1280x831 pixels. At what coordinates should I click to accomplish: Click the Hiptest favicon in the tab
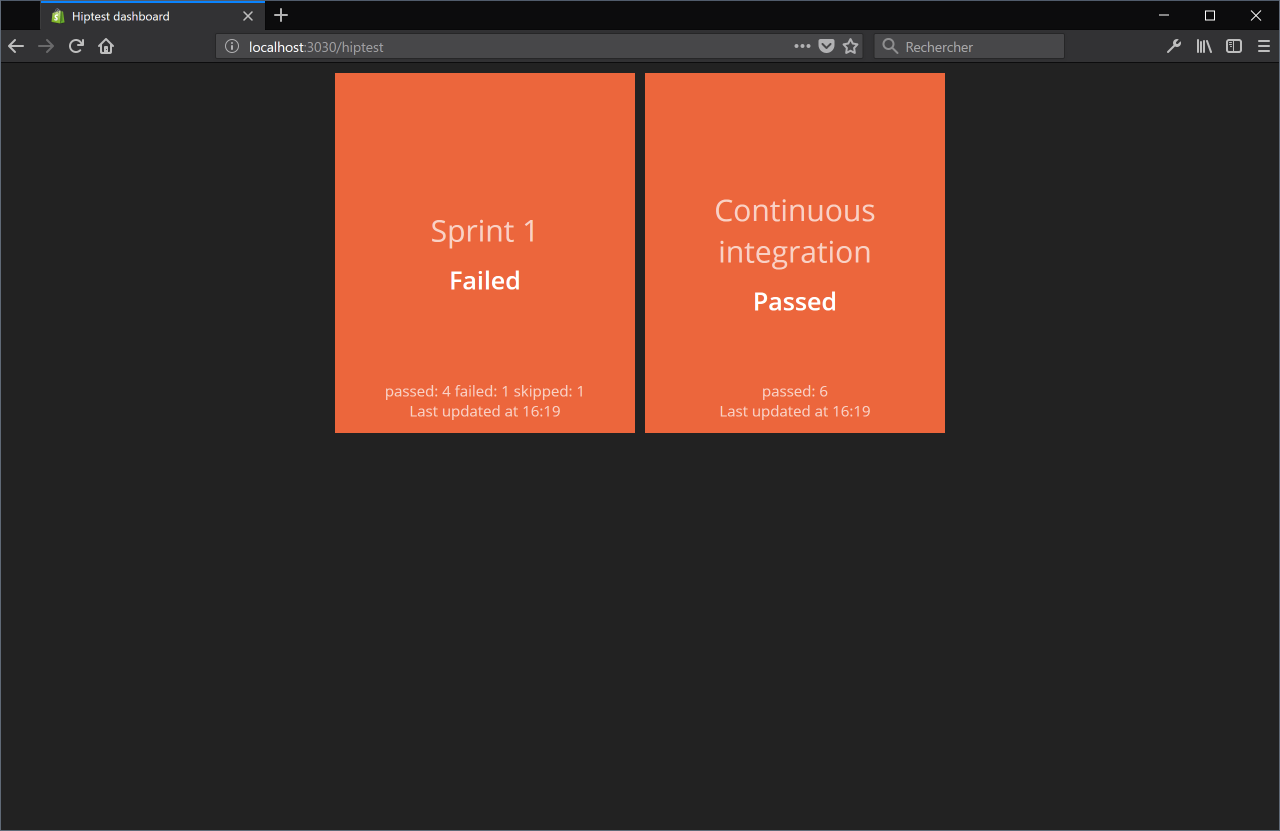pyautogui.click(x=58, y=16)
